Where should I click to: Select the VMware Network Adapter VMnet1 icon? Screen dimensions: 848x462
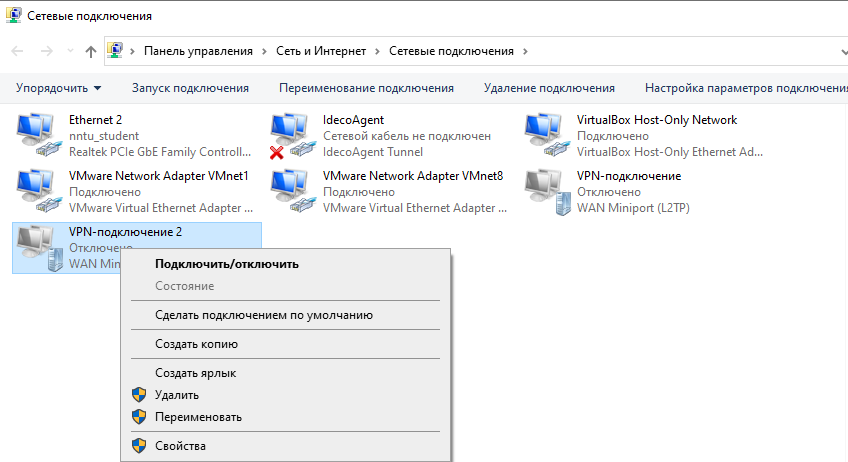(x=39, y=190)
